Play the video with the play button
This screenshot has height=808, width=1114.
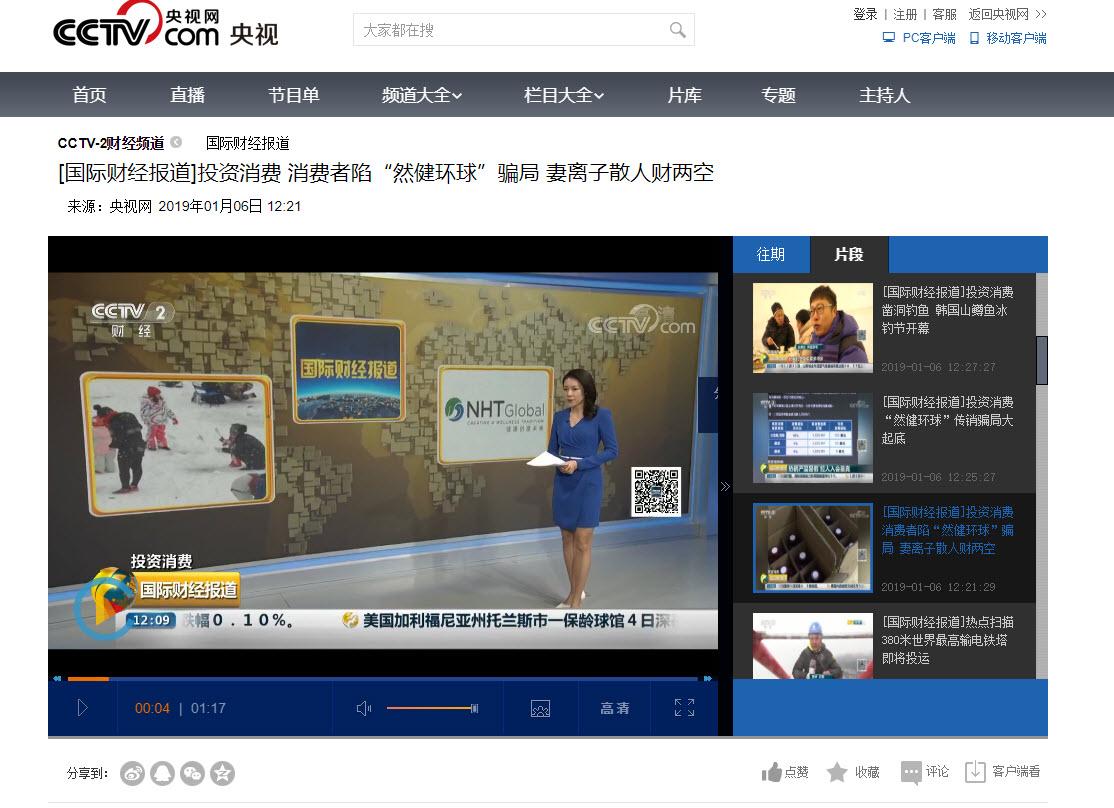point(82,708)
